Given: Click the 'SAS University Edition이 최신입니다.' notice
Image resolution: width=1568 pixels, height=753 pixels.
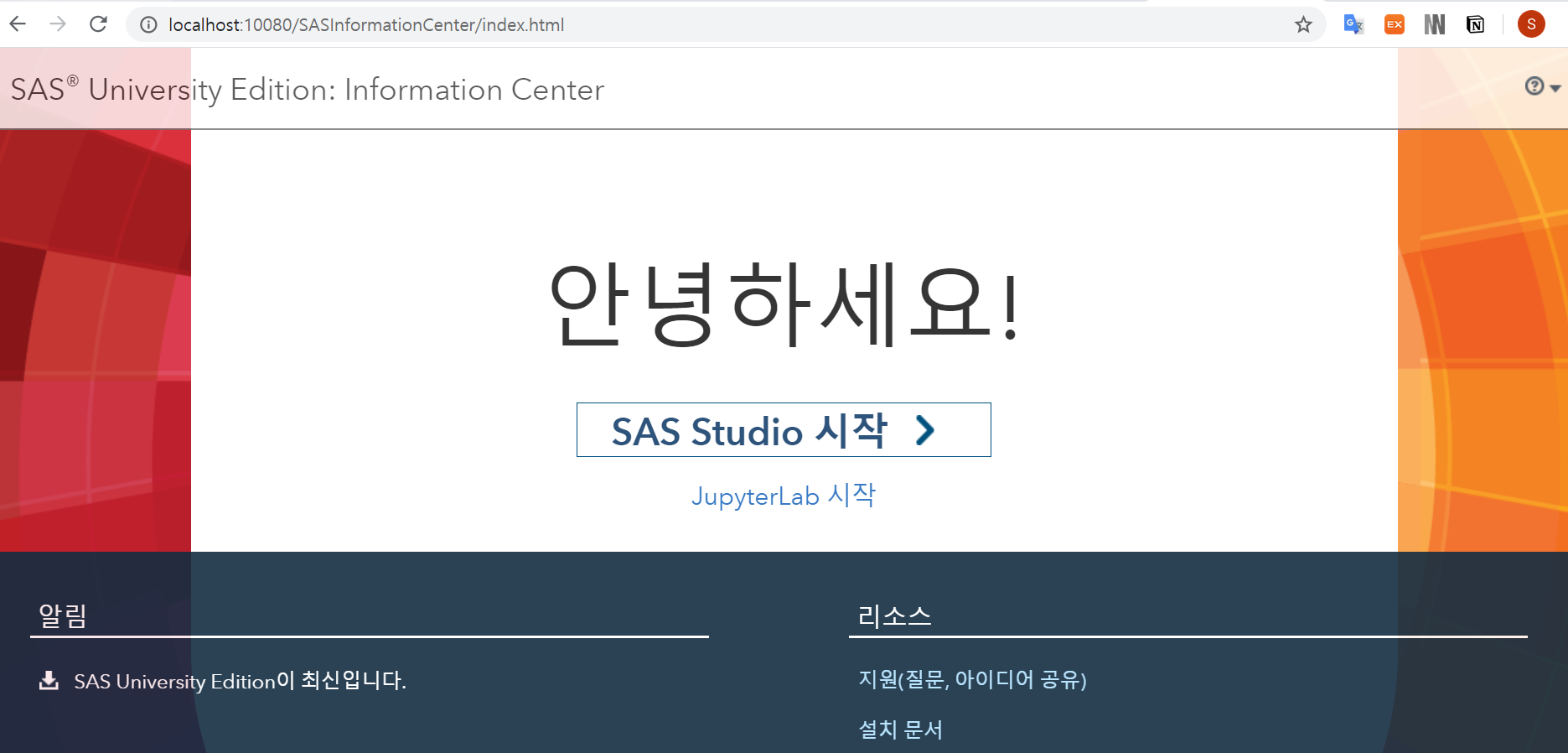Looking at the screenshot, I should 241,681.
